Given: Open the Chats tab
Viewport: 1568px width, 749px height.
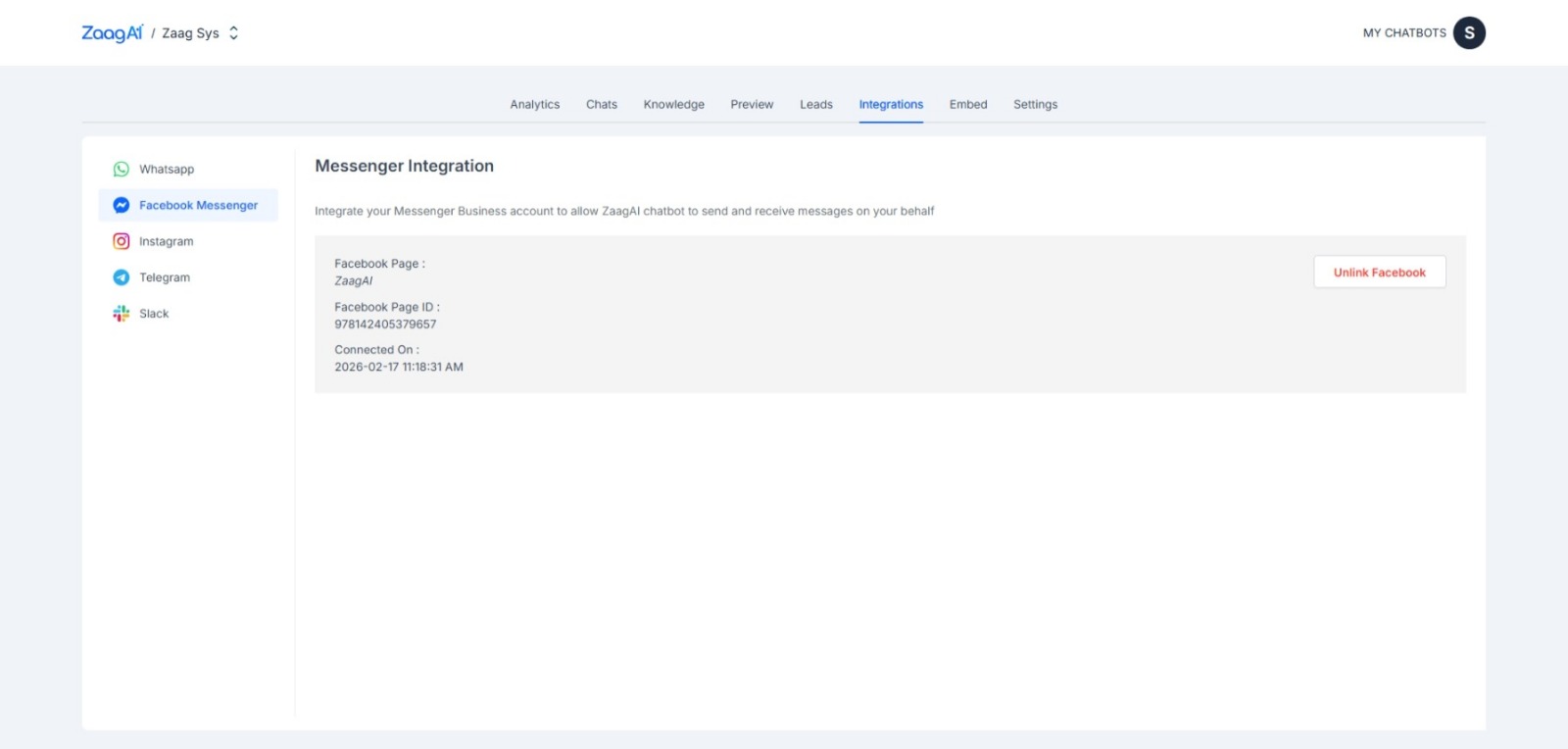Looking at the screenshot, I should pyautogui.click(x=602, y=105).
